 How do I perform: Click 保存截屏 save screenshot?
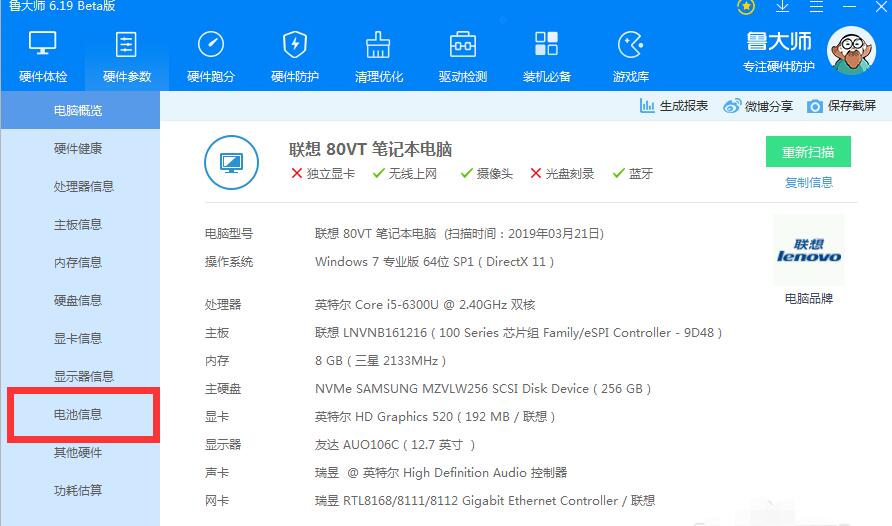click(x=841, y=106)
